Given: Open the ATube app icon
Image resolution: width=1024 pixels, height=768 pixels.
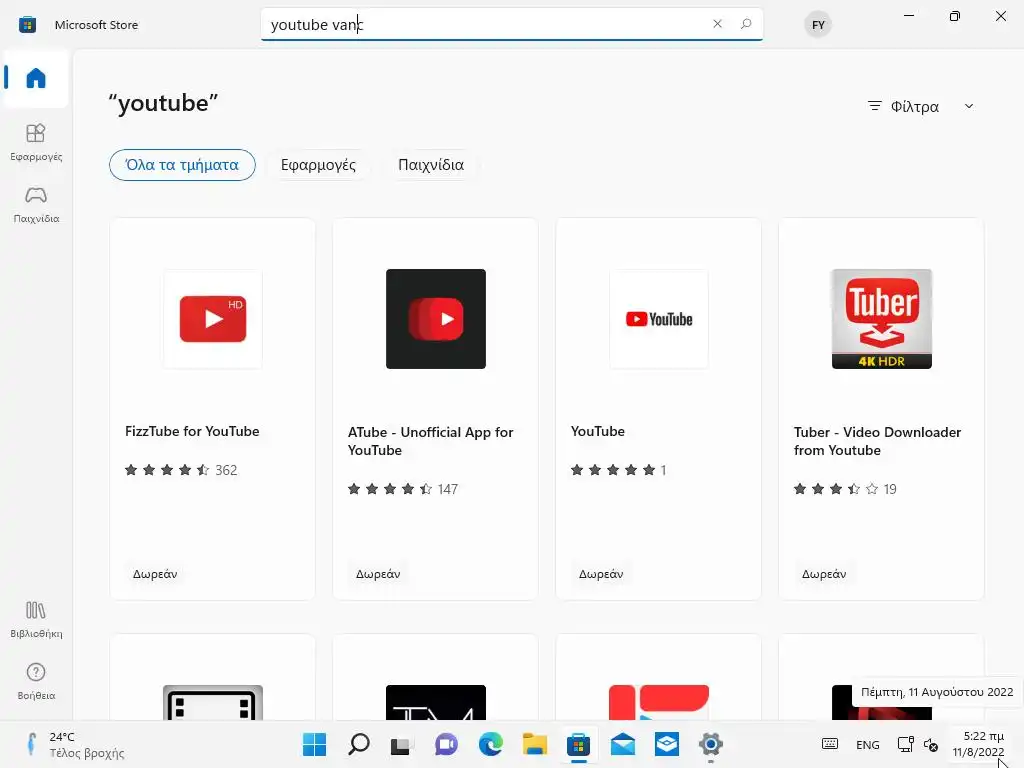Looking at the screenshot, I should click(436, 319).
